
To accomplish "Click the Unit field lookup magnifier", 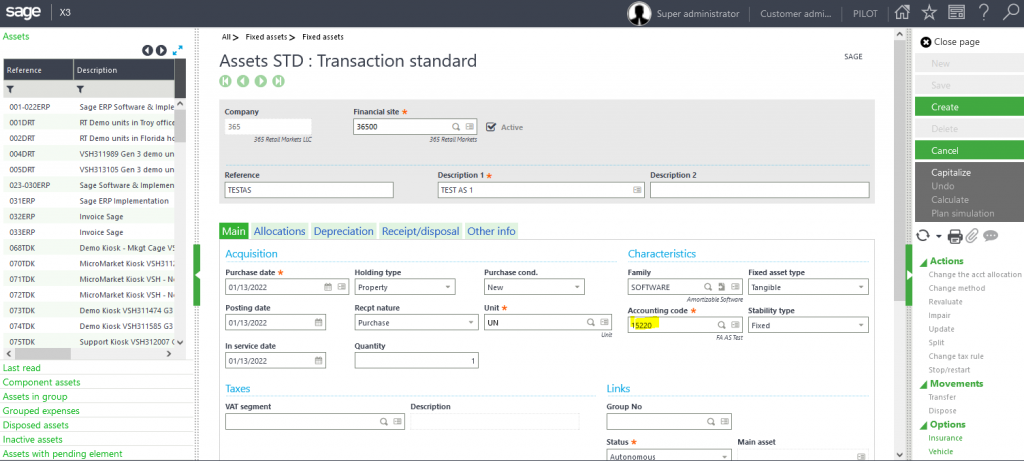I will 590,322.
